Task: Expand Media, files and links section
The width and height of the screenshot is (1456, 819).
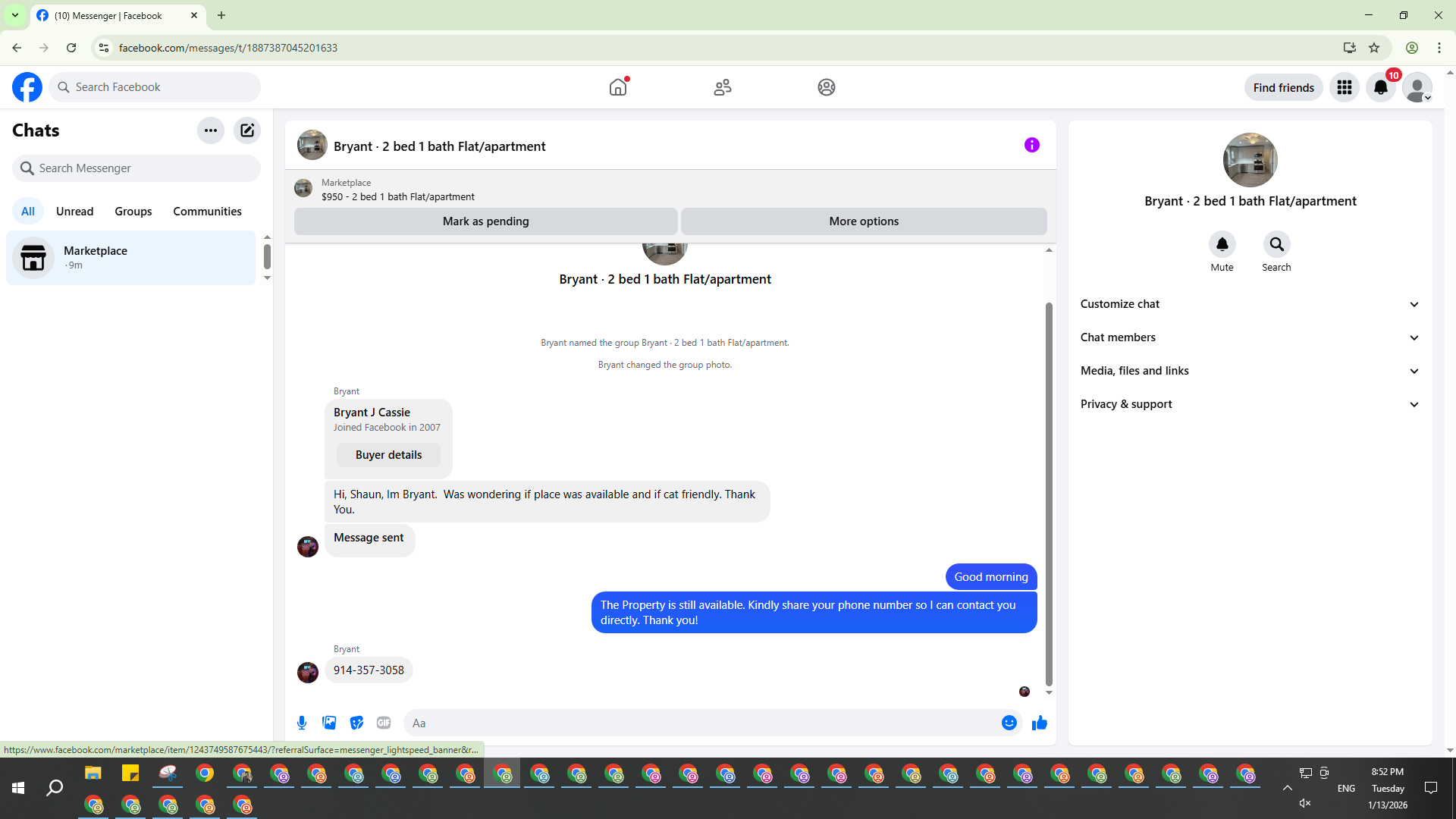Action: [1250, 371]
